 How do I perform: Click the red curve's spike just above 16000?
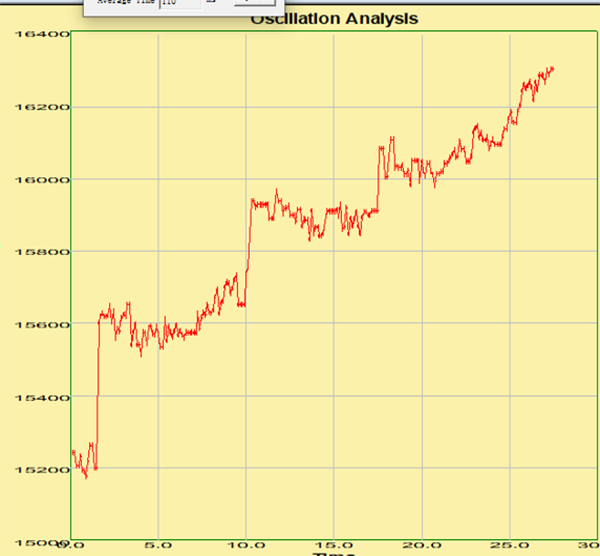tap(390, 137)
